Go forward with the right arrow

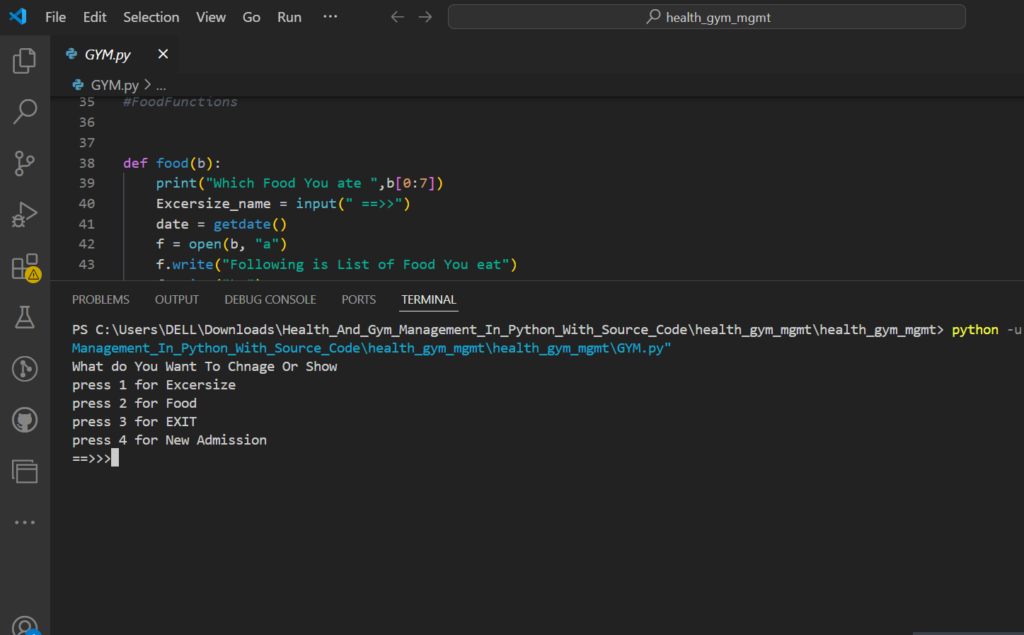point(425,17)
